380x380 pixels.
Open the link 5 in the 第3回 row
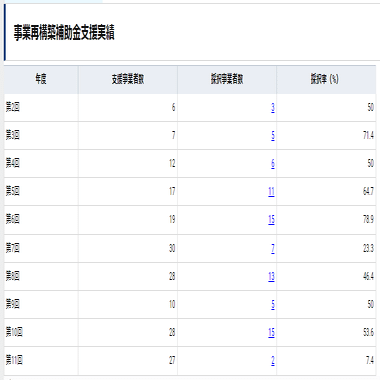[273, 136]
